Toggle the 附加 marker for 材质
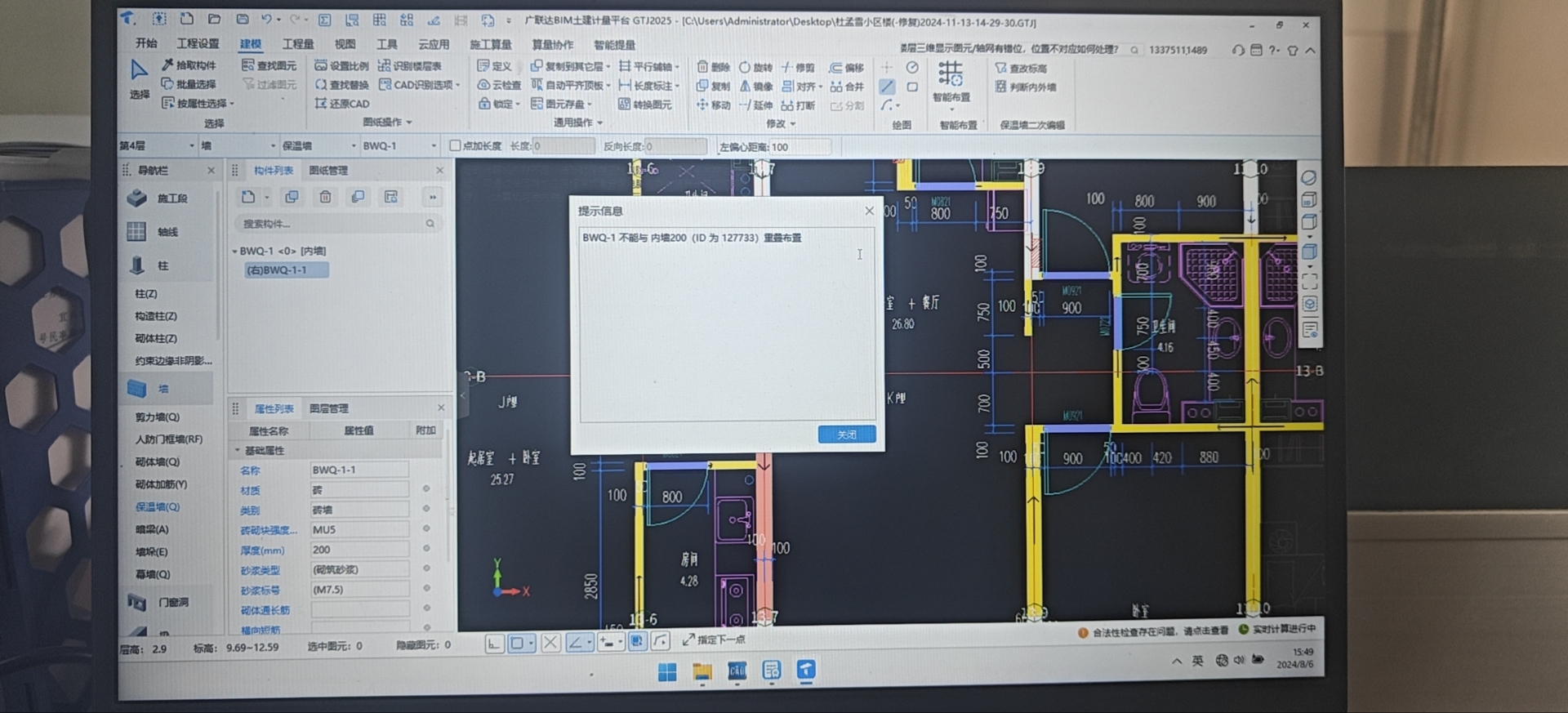This screenshot has height=713, width=1568. click(426, 489)
